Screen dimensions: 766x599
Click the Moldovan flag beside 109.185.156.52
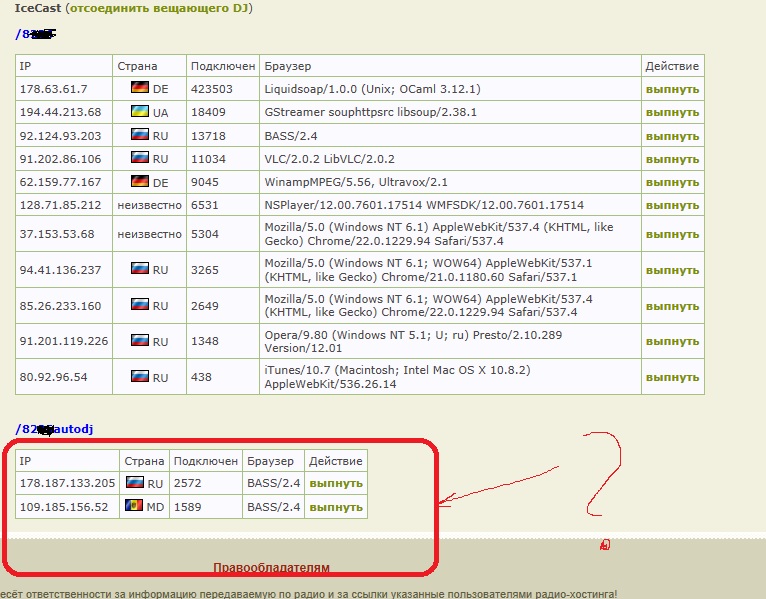(x=133, y=506)
